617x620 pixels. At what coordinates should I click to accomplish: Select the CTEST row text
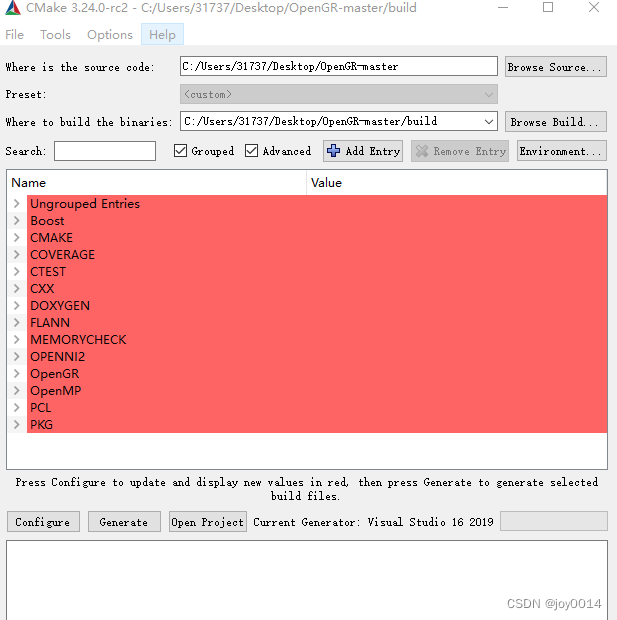click(x=48, y=272)
